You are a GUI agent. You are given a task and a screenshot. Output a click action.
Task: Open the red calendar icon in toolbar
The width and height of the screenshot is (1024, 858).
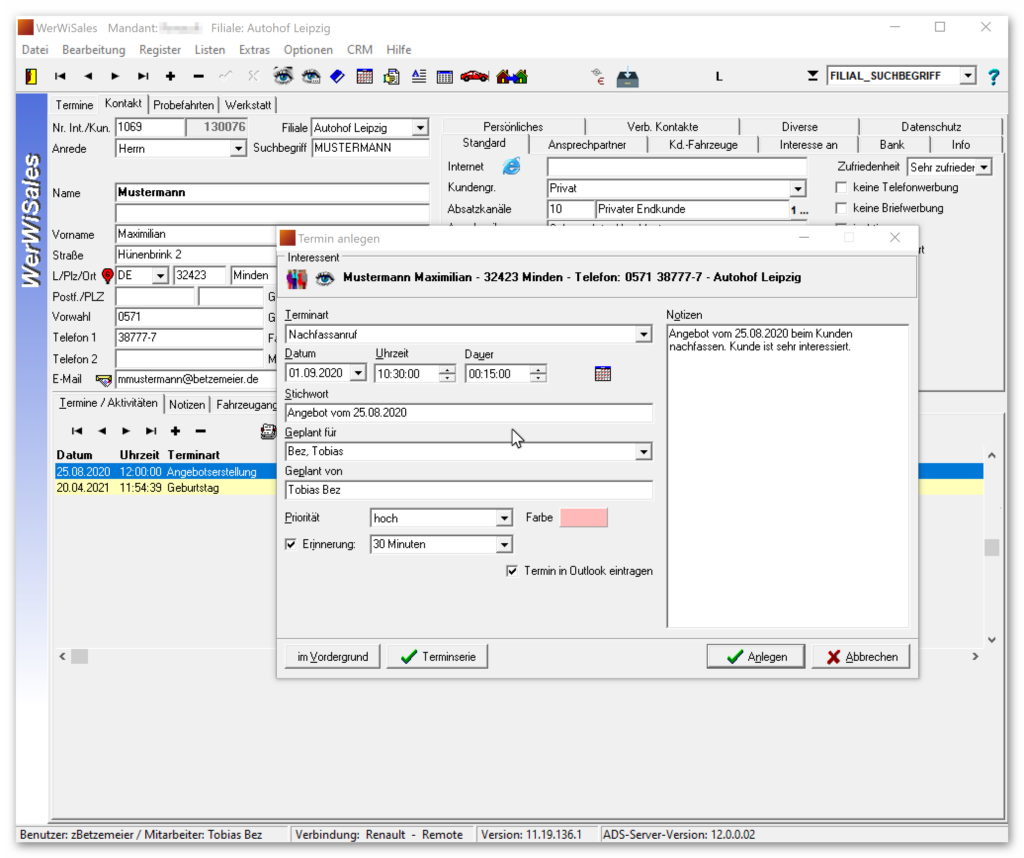(364, 76)
